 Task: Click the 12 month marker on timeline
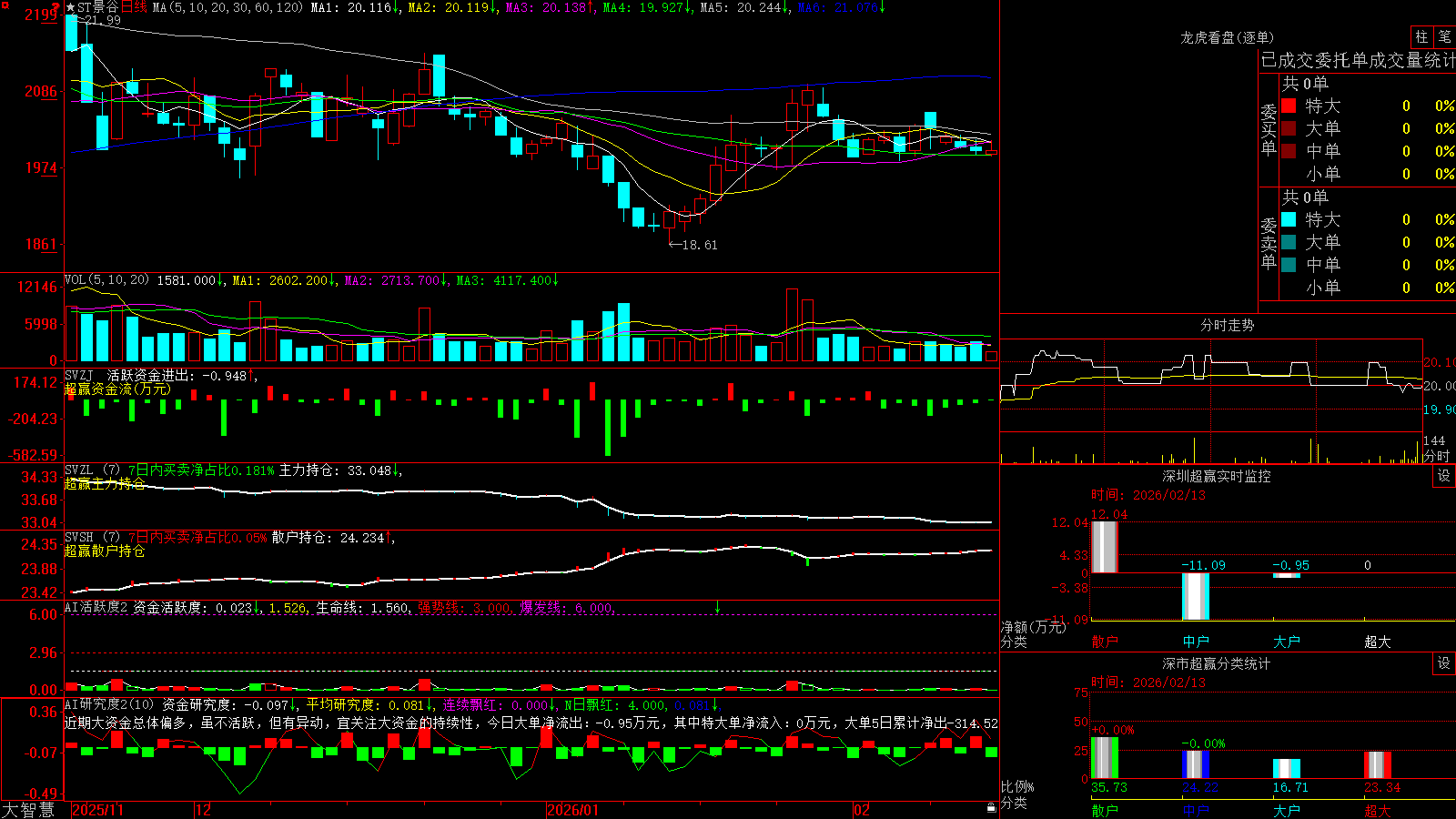click(x=203, y=810)
